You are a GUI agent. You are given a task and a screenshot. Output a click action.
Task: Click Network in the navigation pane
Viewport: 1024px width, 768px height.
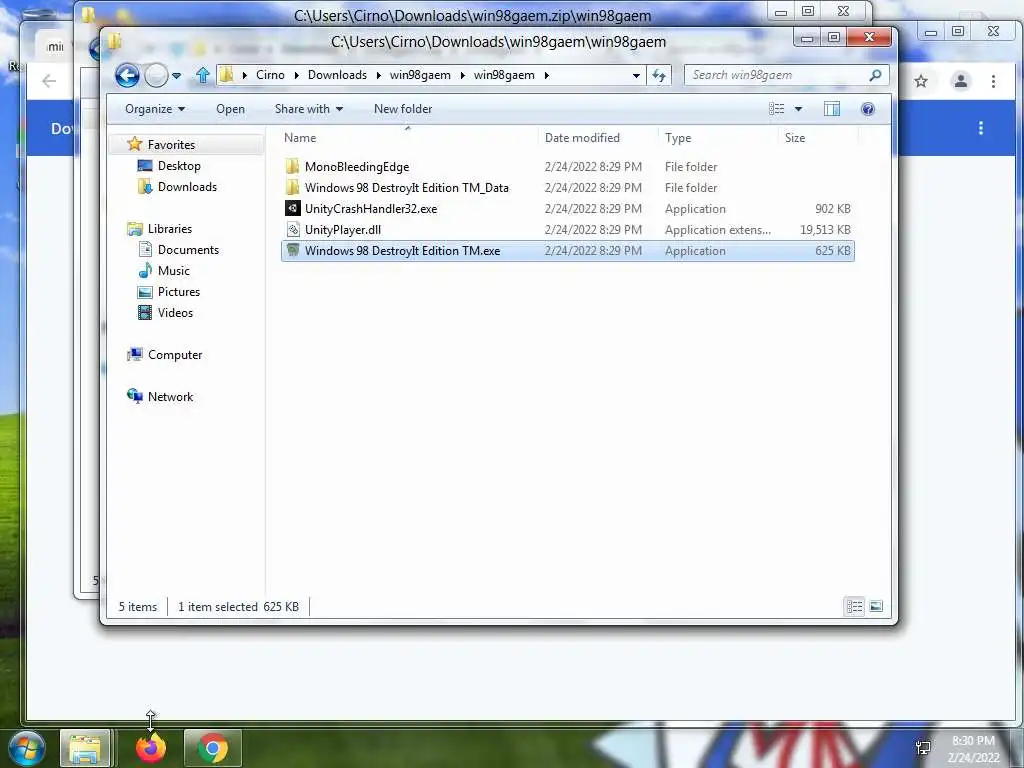(x=170, y=396)
